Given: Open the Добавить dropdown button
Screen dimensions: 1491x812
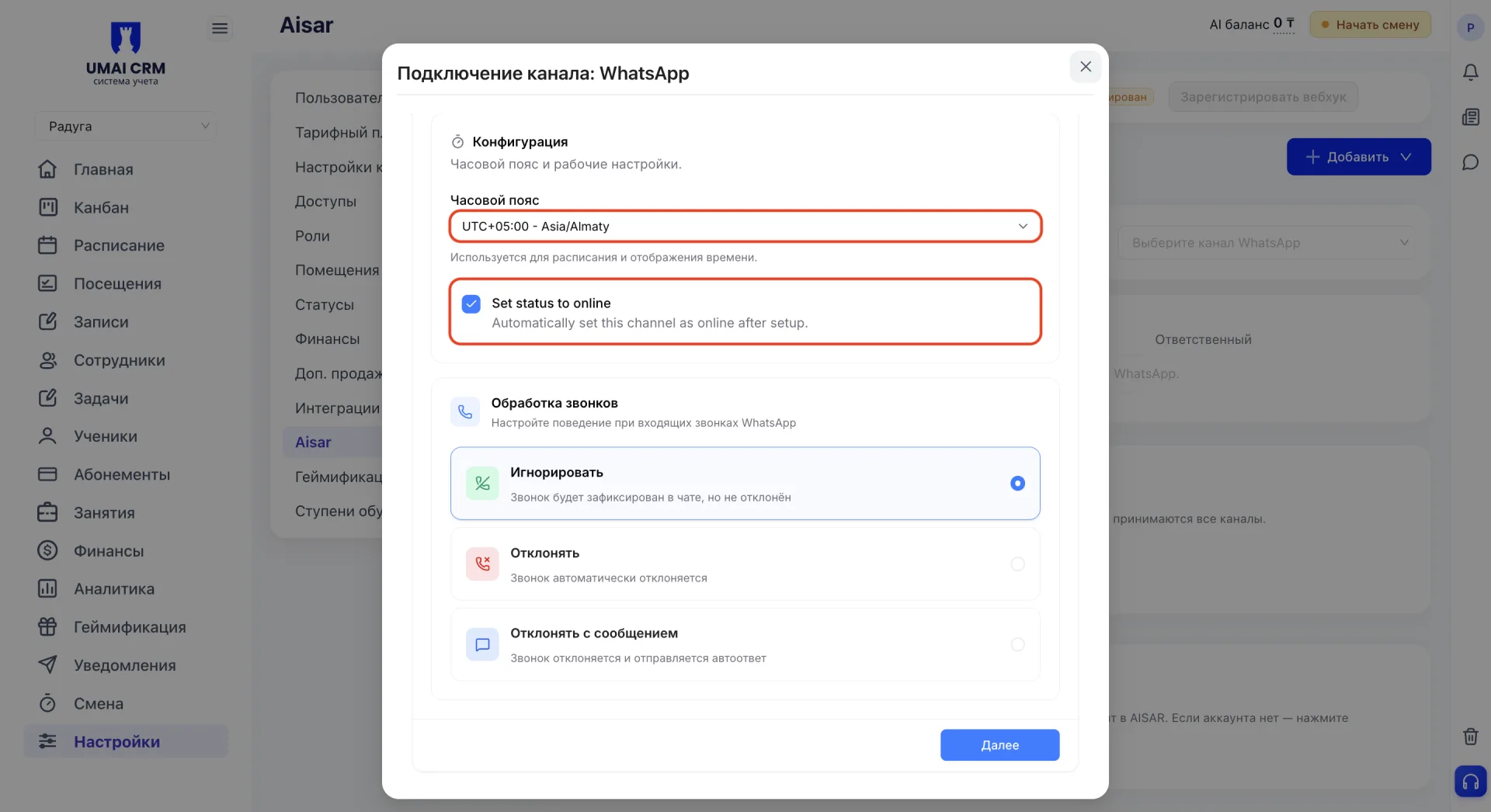Looking at the screenshot, I should point(1358,157).
